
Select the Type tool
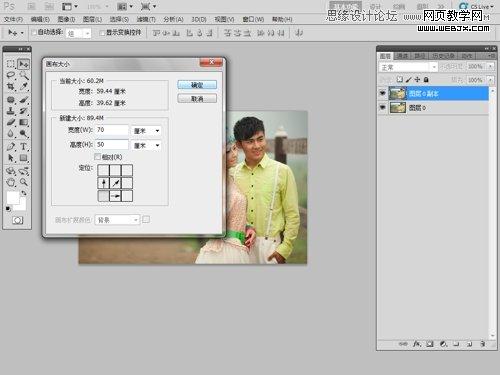tap(23, 146)
